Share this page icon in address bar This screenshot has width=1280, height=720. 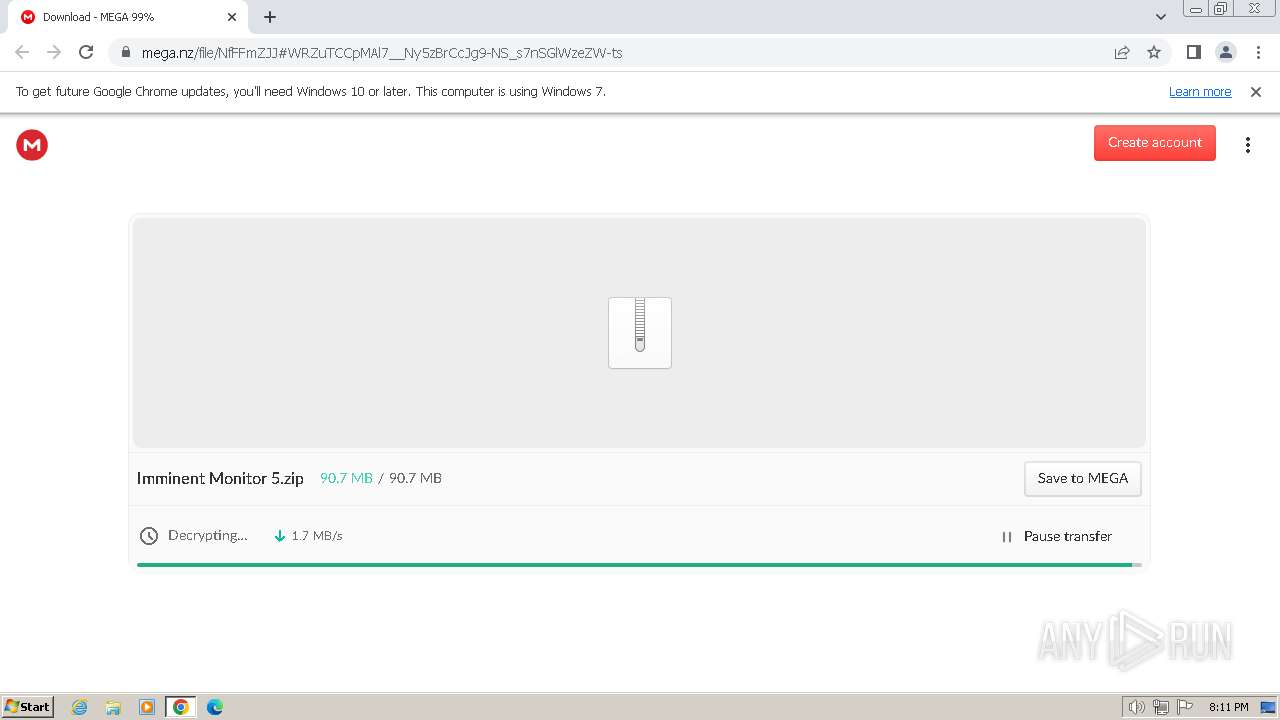1122,52
